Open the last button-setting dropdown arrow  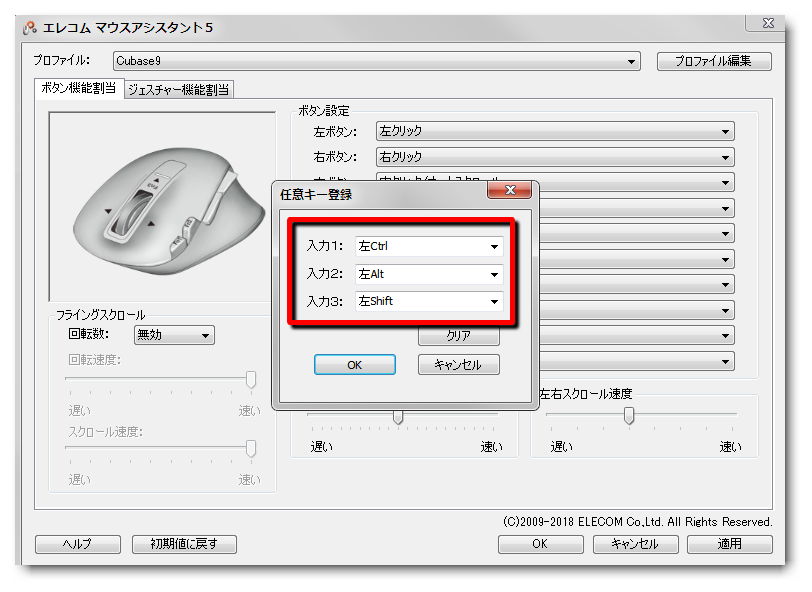click(726, 362)
